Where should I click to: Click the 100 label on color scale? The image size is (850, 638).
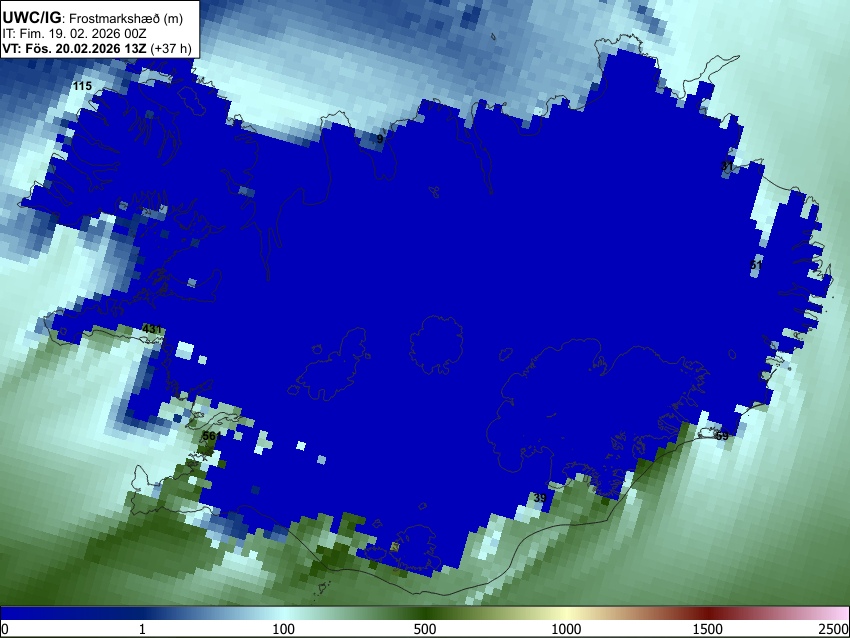point(284,629)
